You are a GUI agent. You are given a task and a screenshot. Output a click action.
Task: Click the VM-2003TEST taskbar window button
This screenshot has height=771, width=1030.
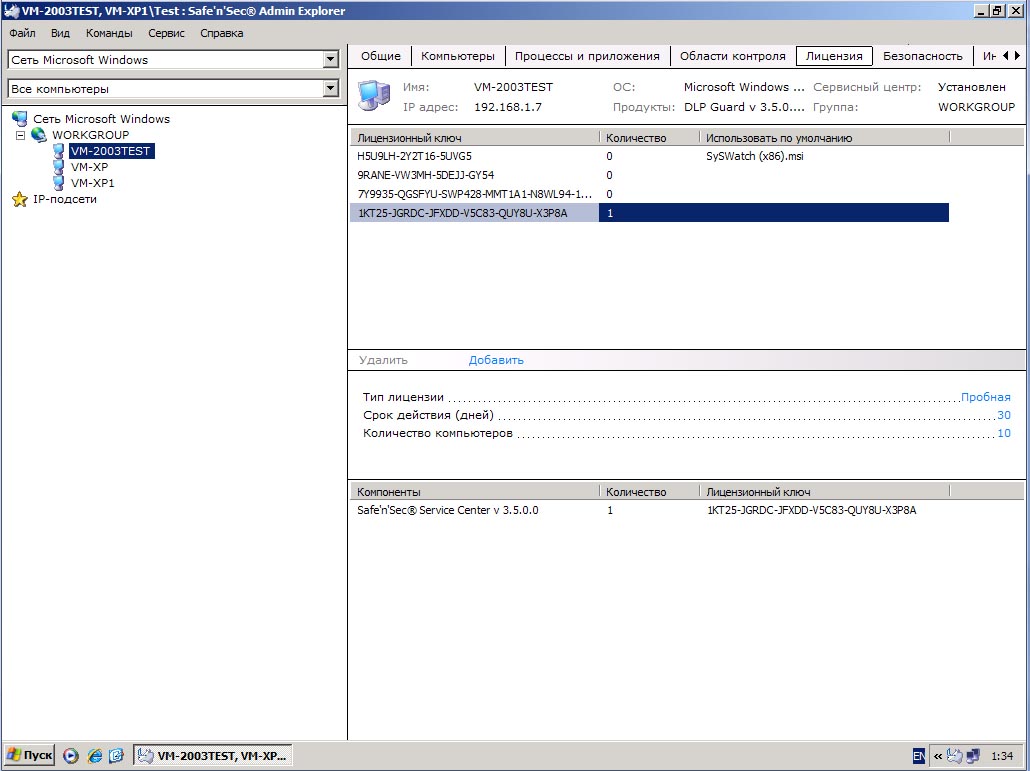pos(213,756)
